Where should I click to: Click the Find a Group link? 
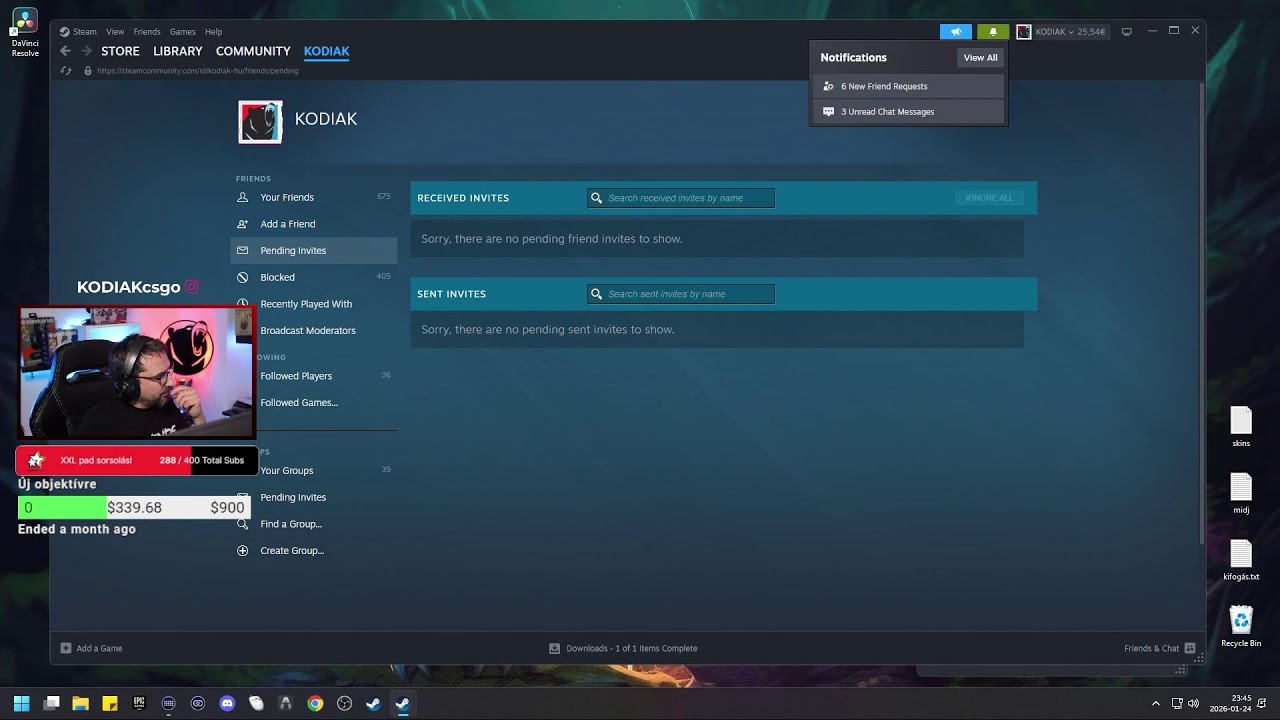coord(291,524)
